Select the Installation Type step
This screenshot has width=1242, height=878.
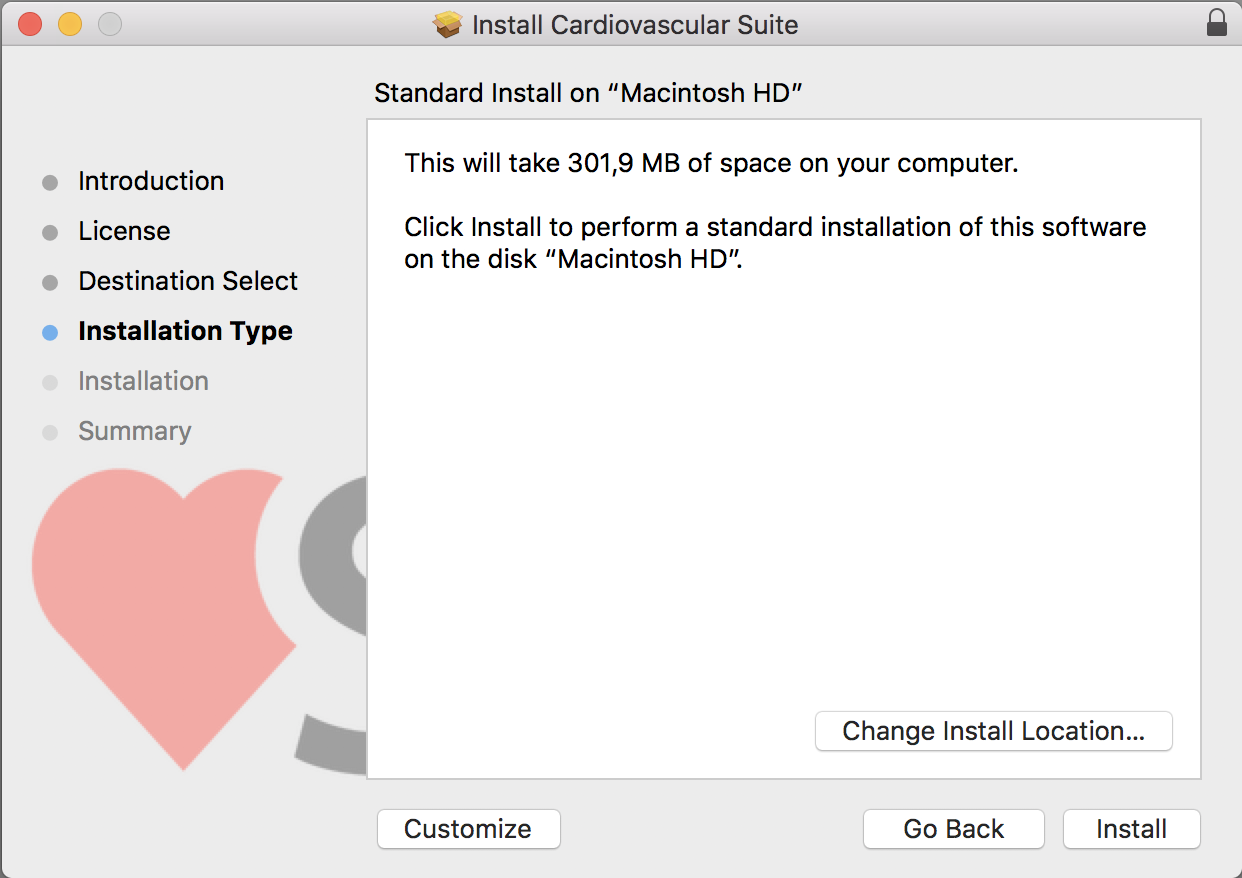click(x=185, y=331)
